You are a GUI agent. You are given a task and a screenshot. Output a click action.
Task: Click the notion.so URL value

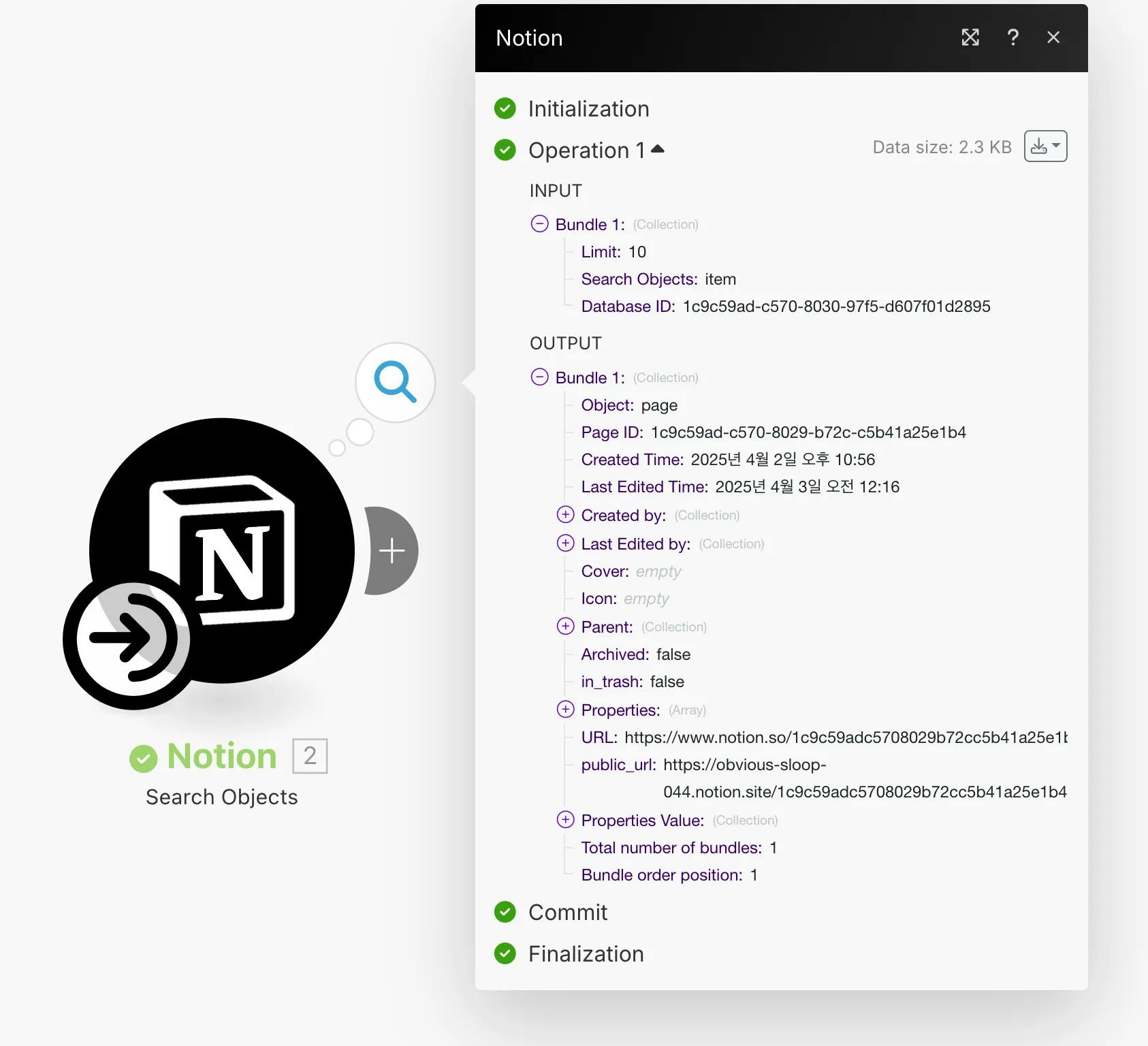pos(846,738)
